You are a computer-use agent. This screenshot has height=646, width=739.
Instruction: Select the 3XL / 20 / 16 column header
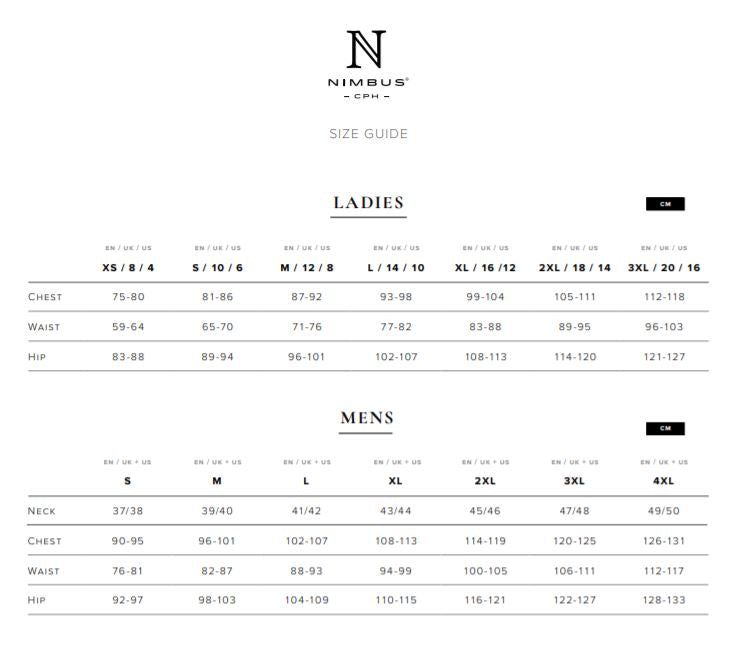[x=664, y=268]
